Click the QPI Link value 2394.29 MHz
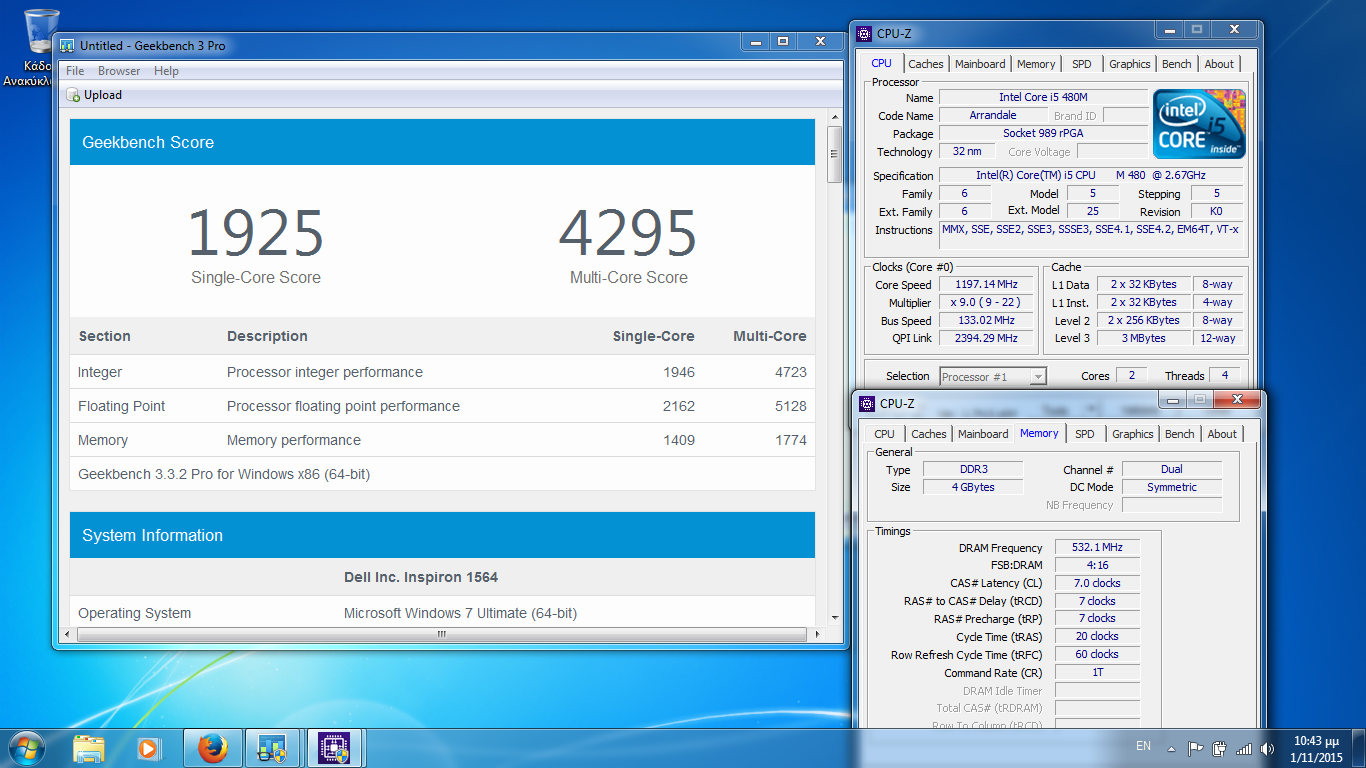1366x768 pixels. (x=985, y=338)
